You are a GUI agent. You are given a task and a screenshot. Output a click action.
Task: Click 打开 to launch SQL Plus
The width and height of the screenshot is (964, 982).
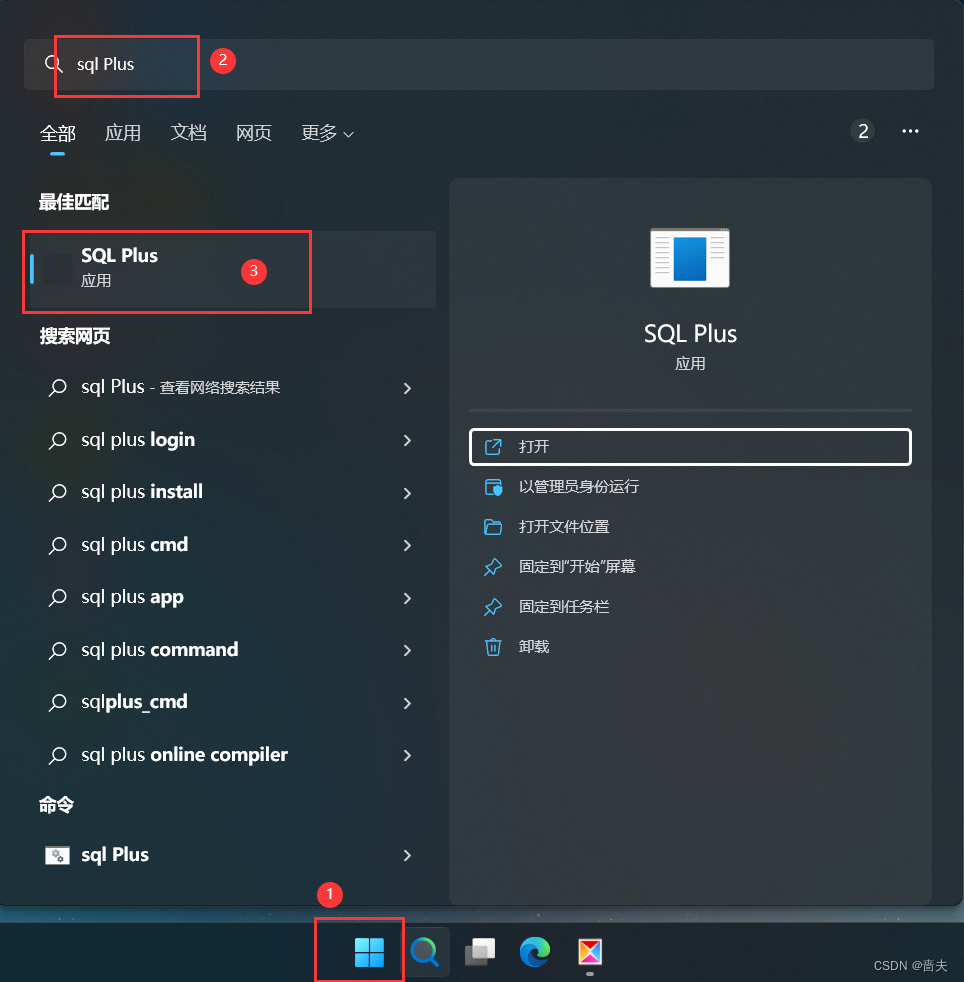(690, 447)
